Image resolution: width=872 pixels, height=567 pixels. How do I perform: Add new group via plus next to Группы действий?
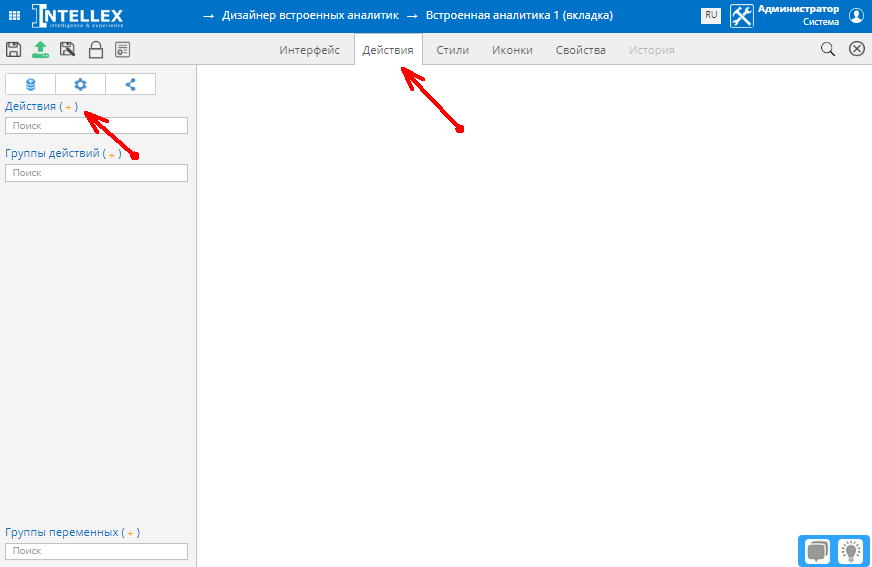112,154
